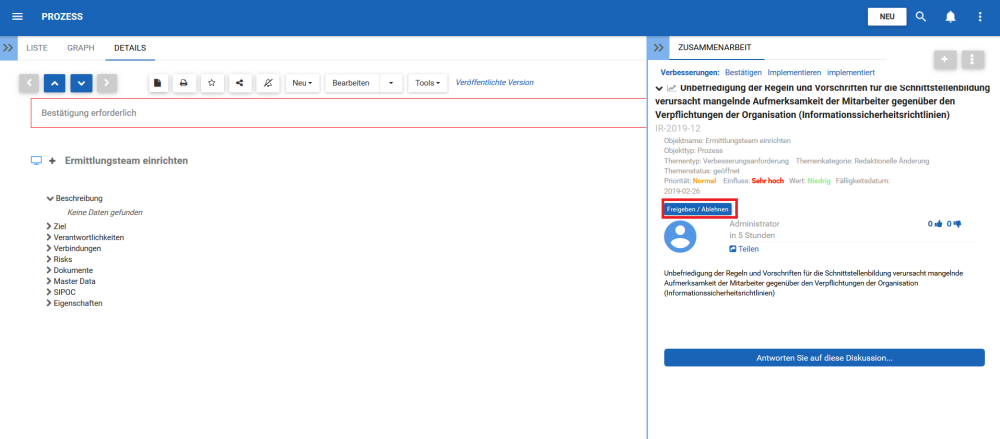Viewport: 1000px width, 439px height.
Task: Click the Ermittlungsteam einrichten title
Action: pyautogui.click(x=126, y=161)
